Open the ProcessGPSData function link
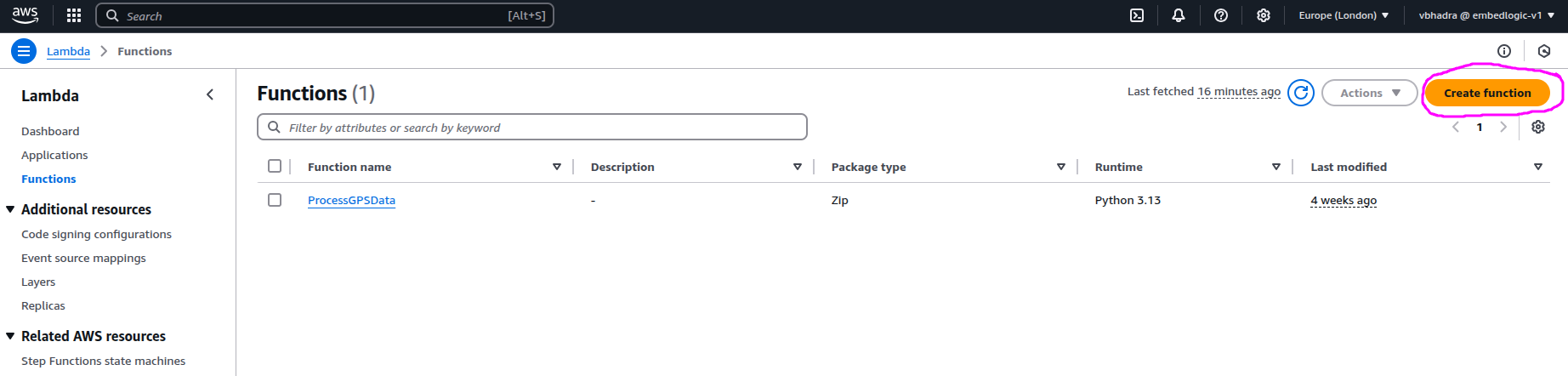 pos(351,200)
